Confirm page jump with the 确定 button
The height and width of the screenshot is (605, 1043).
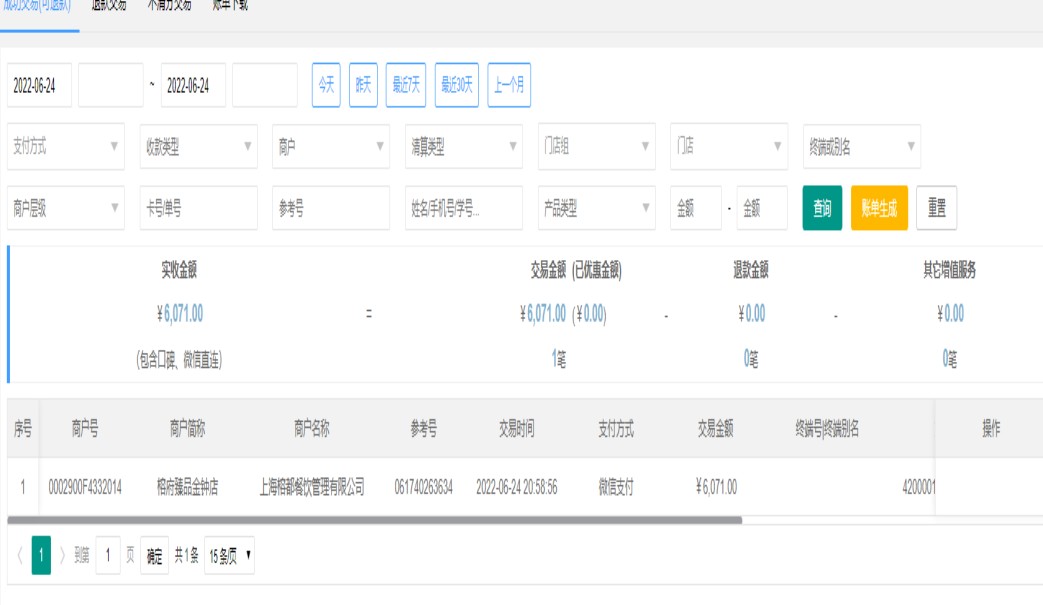155,556
